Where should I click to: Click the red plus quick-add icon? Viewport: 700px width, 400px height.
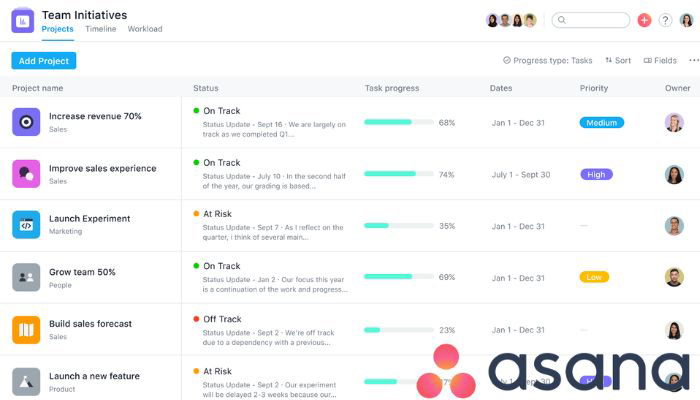click(x=644, y=20)
